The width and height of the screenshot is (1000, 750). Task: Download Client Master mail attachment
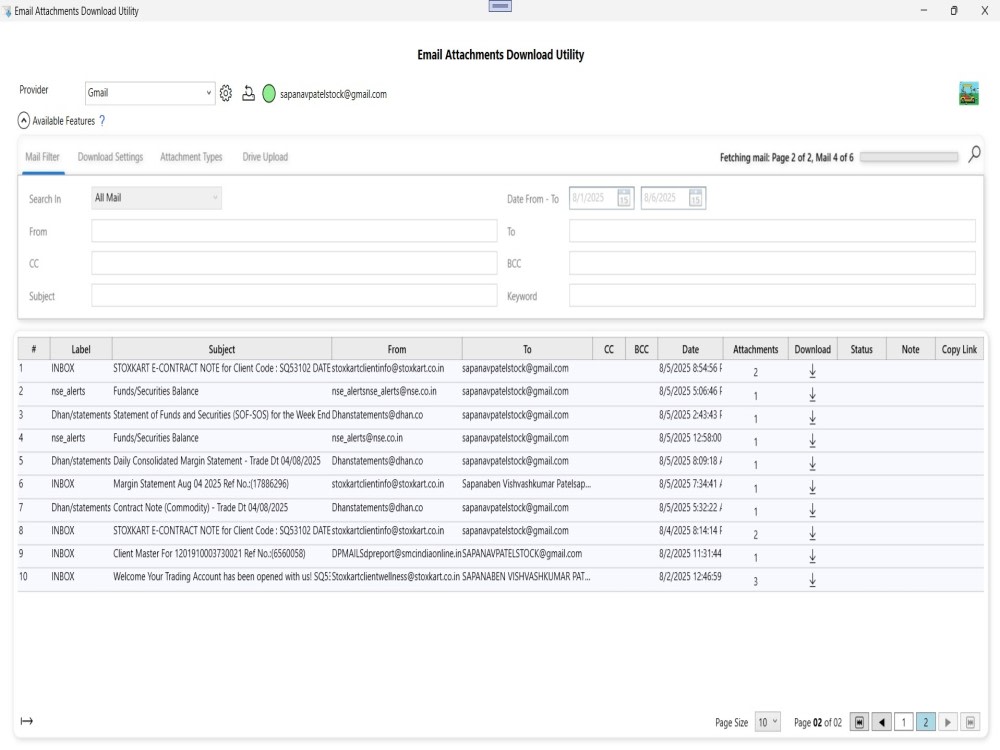coord(812,556)
